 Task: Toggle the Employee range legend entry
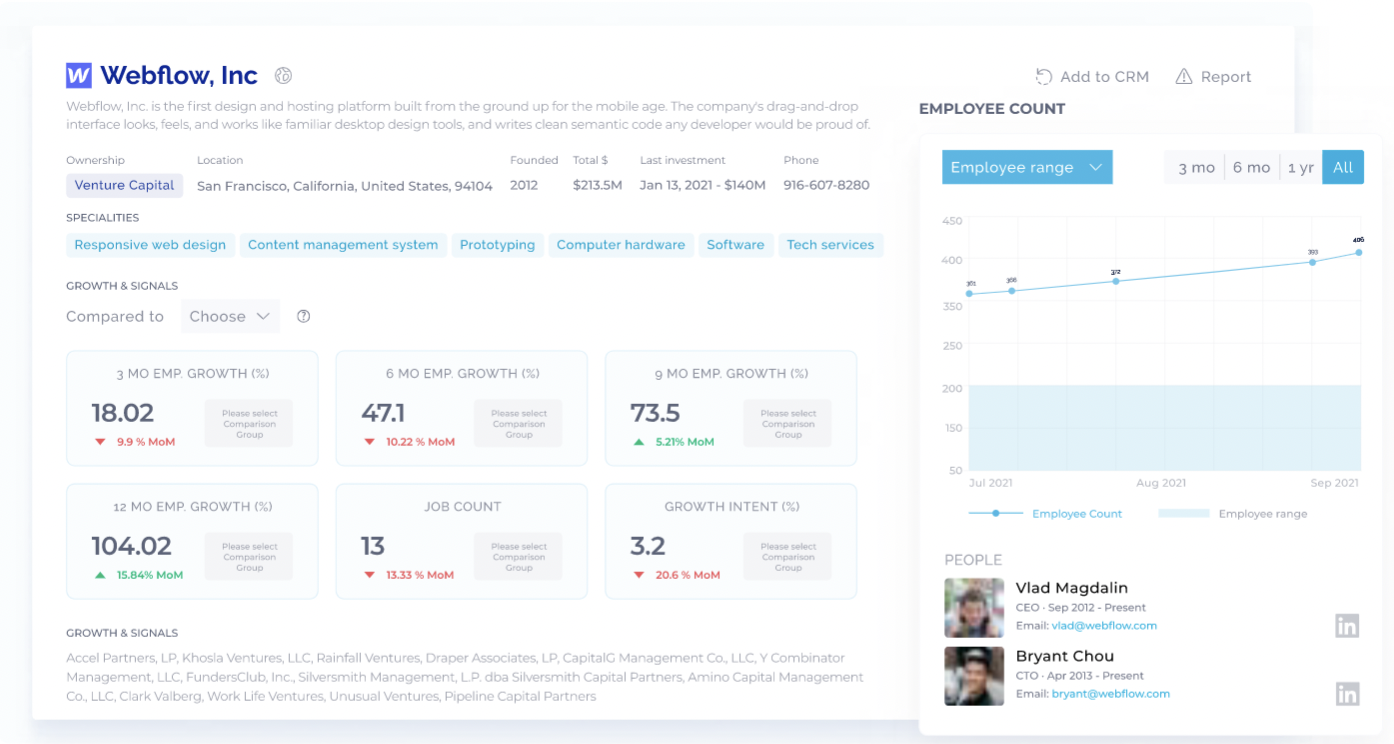(x=1232, y=513)
